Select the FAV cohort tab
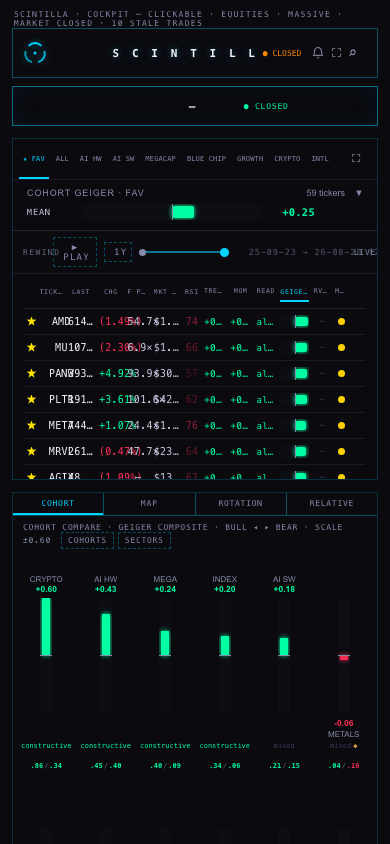The height and width of the screenshot is (844, 390). pyautogui.click(x=34, y=159)
